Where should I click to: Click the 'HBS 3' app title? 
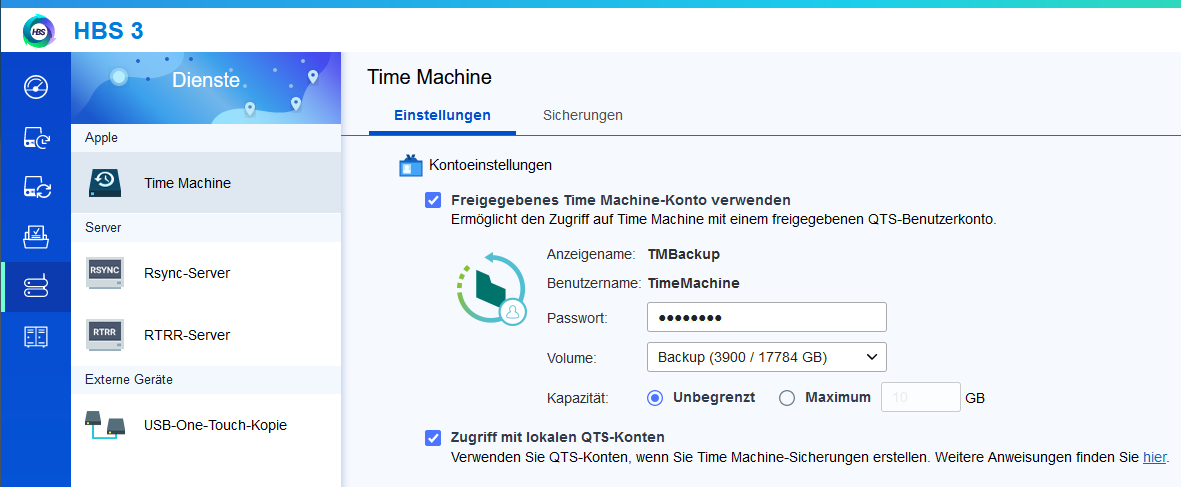(108, 31)
